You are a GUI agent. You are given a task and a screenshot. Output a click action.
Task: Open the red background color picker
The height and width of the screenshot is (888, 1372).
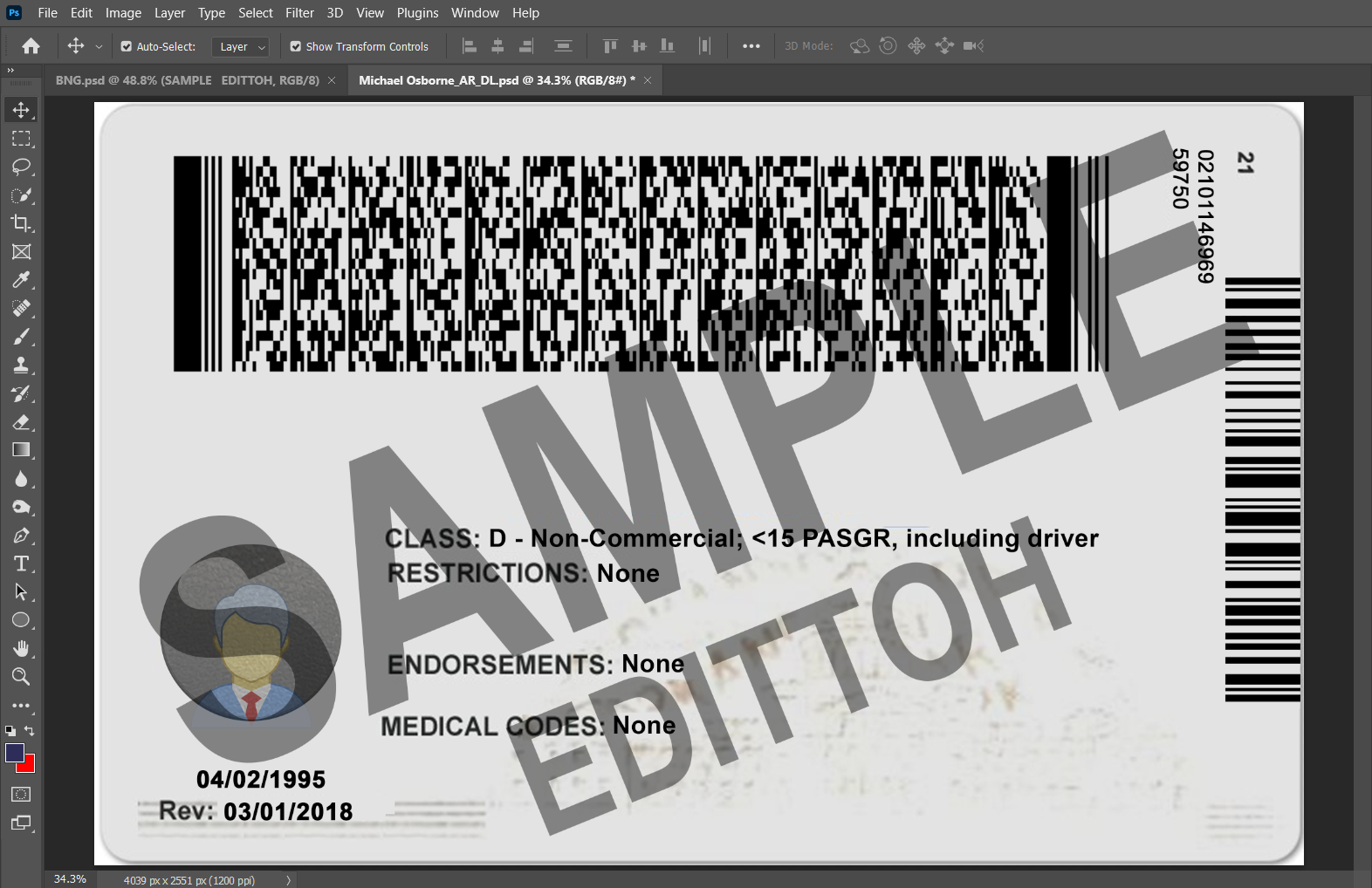(30, 766)
